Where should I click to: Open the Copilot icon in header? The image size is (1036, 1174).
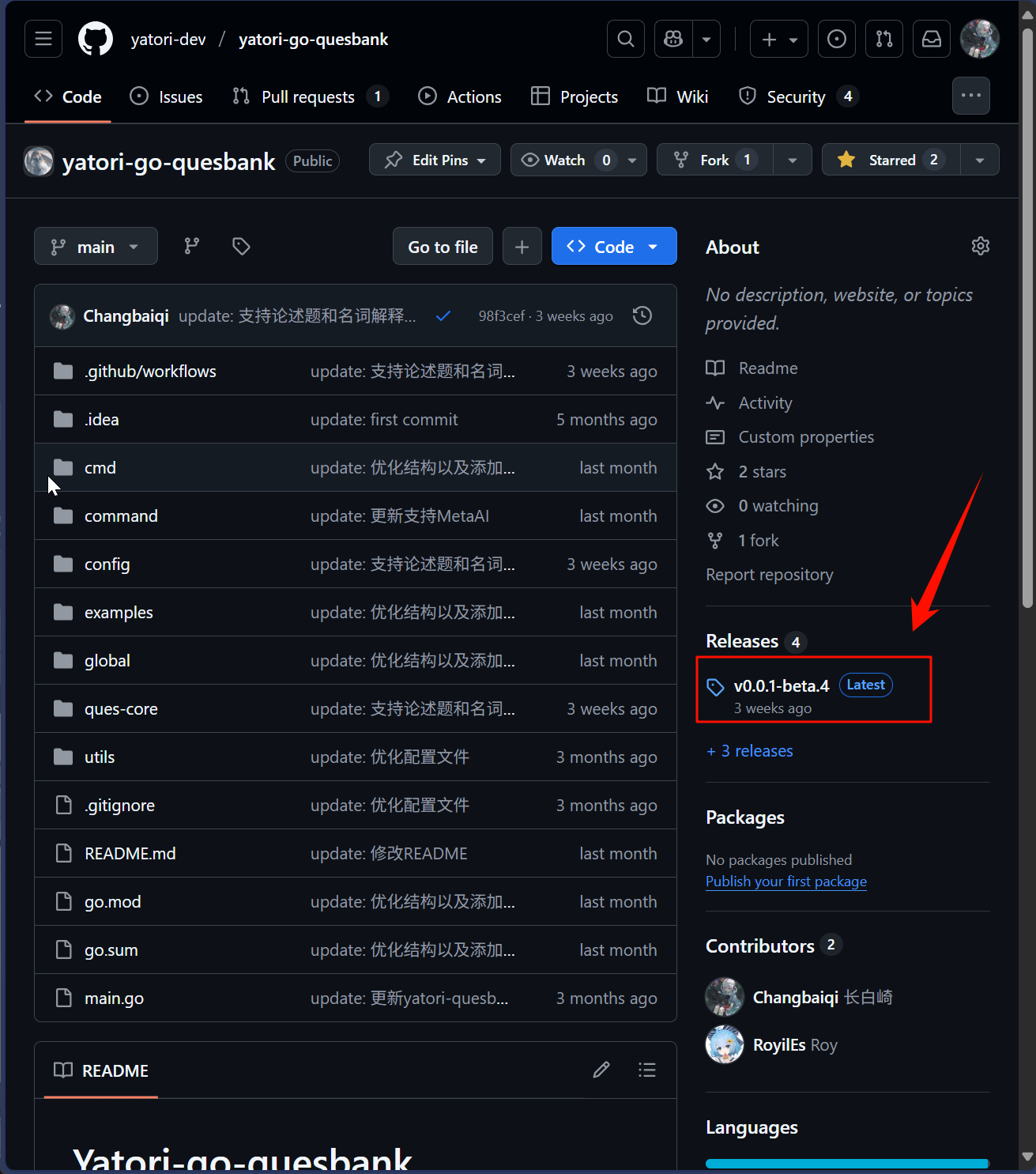point(673,39)
